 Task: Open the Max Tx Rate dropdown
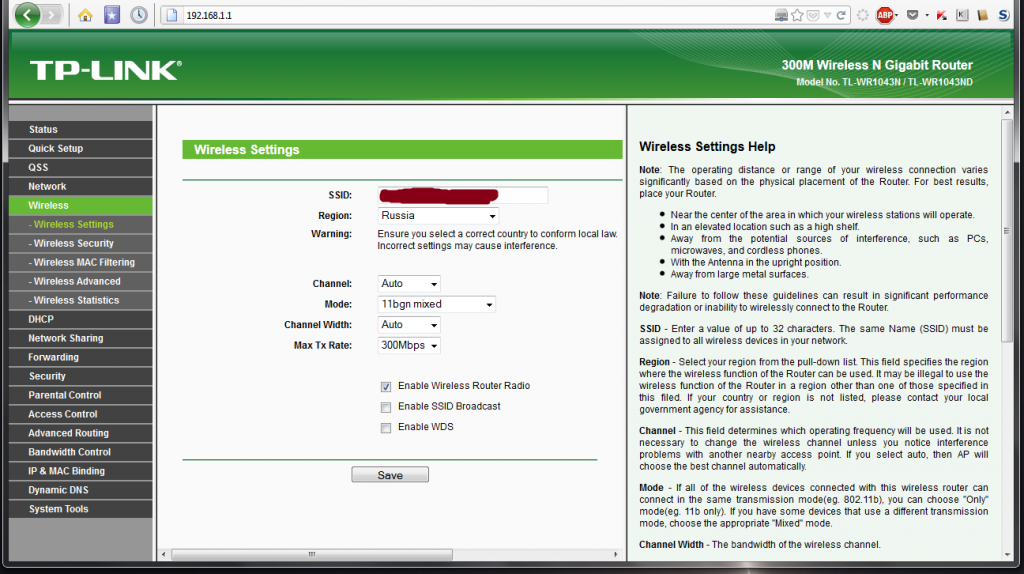coord(409,345)
